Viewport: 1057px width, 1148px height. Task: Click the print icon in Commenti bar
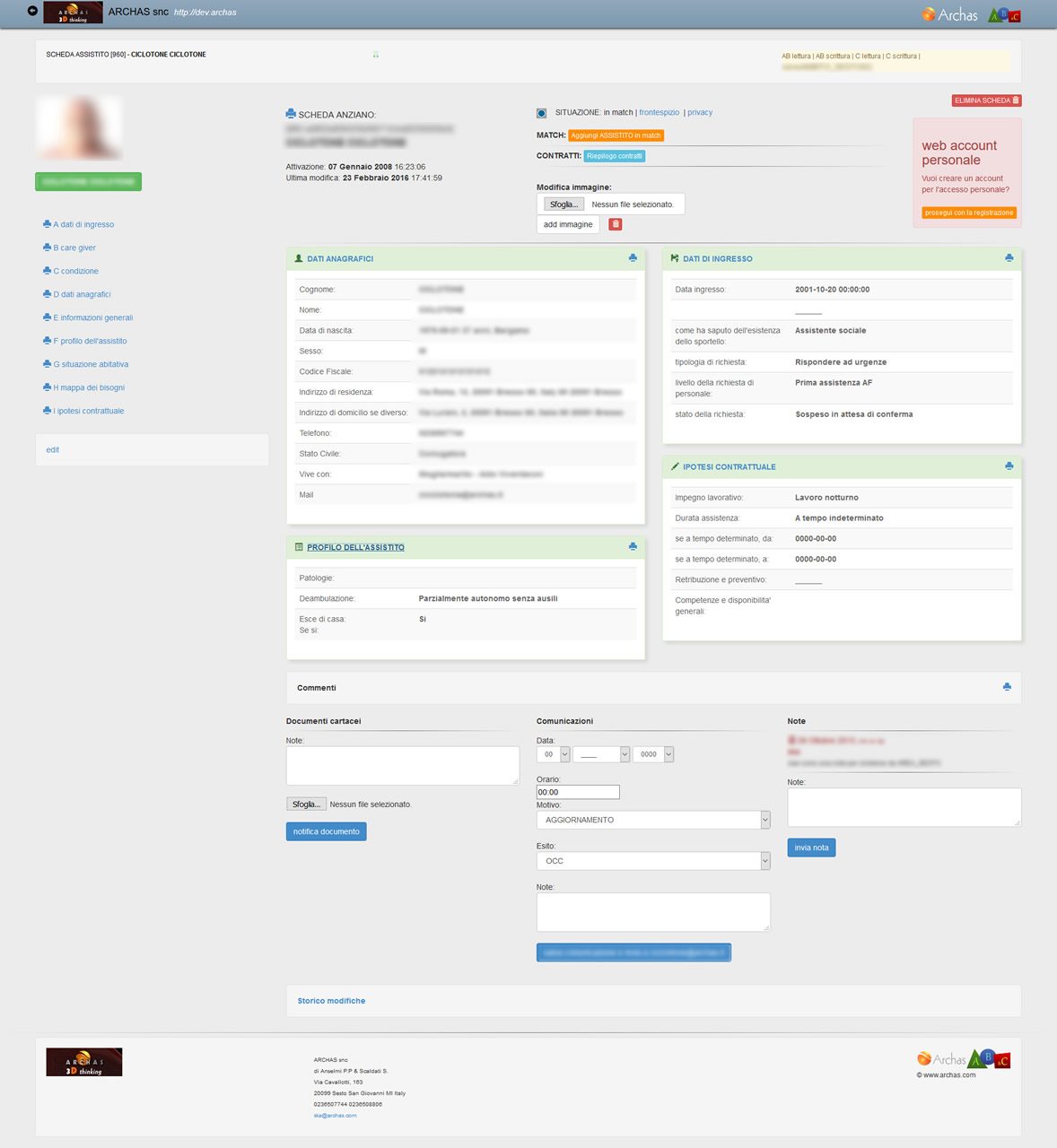(x=1007, y=687)
